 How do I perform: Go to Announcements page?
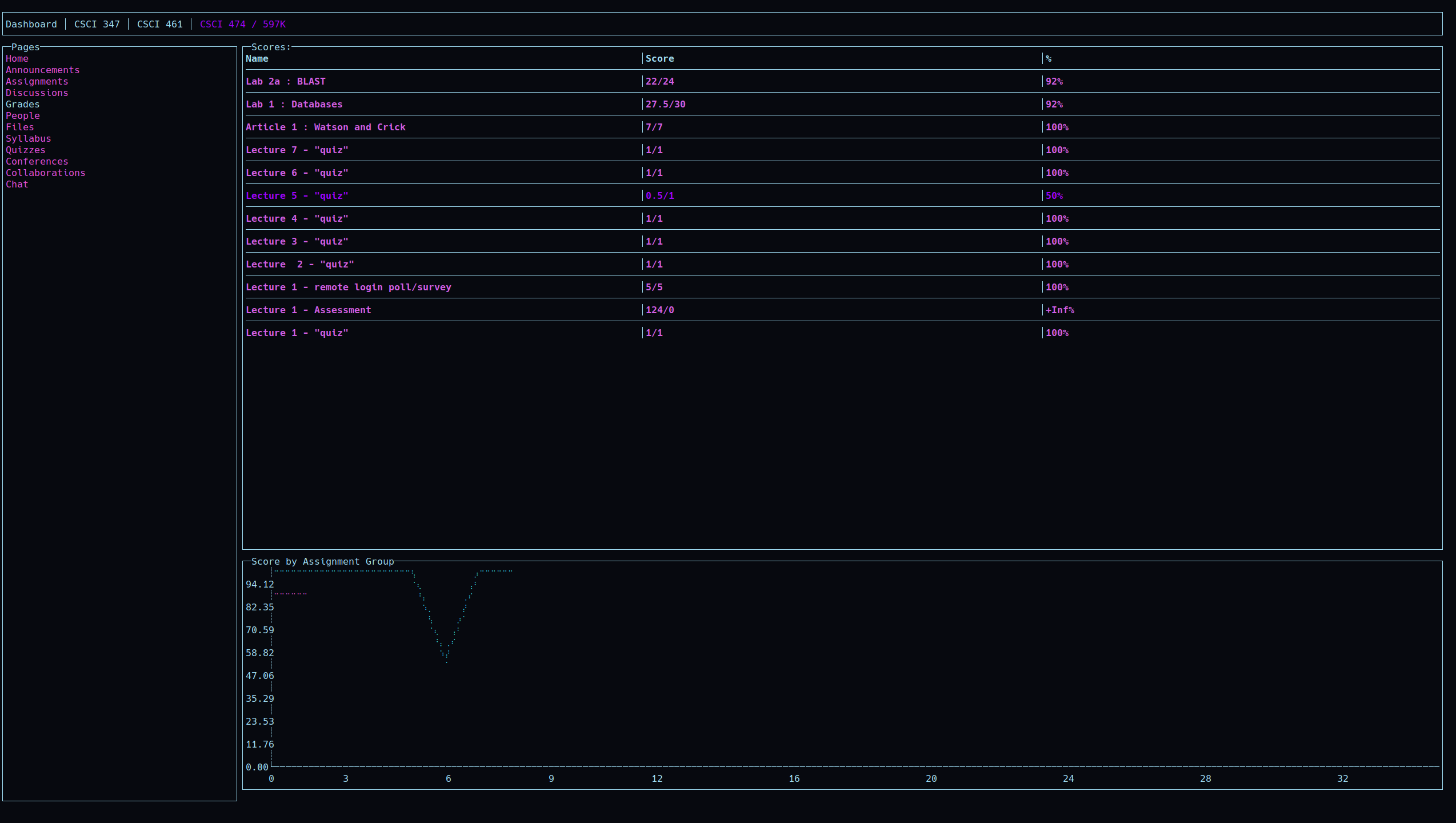[x=43, y=70]
